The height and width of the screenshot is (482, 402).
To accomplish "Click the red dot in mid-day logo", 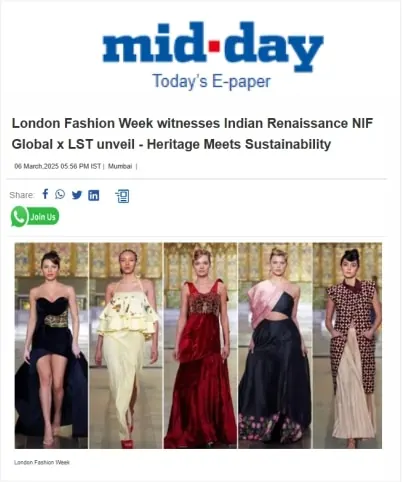I will pyautogui.click(x=214, y=47).
